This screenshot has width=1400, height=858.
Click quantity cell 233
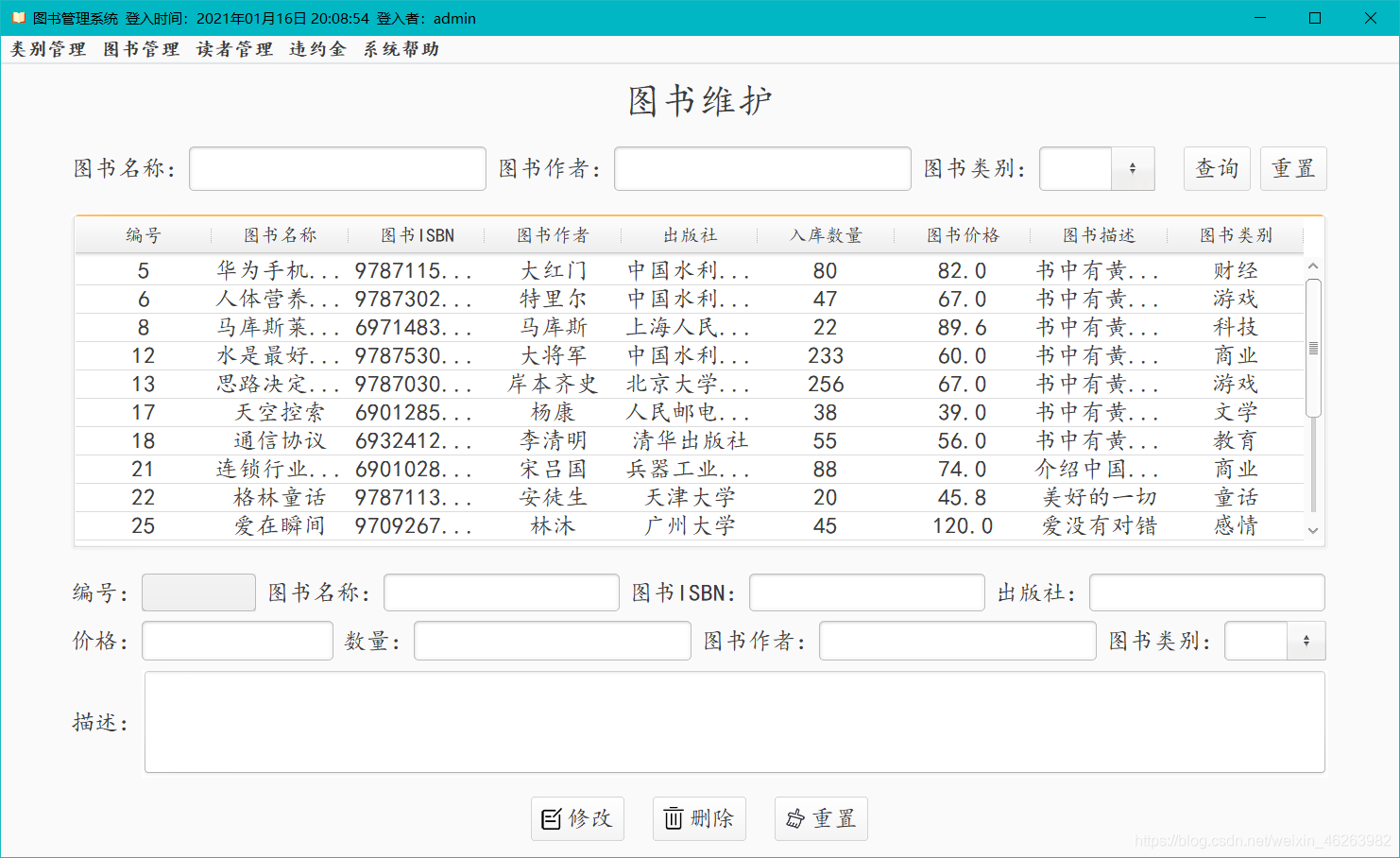826,356
